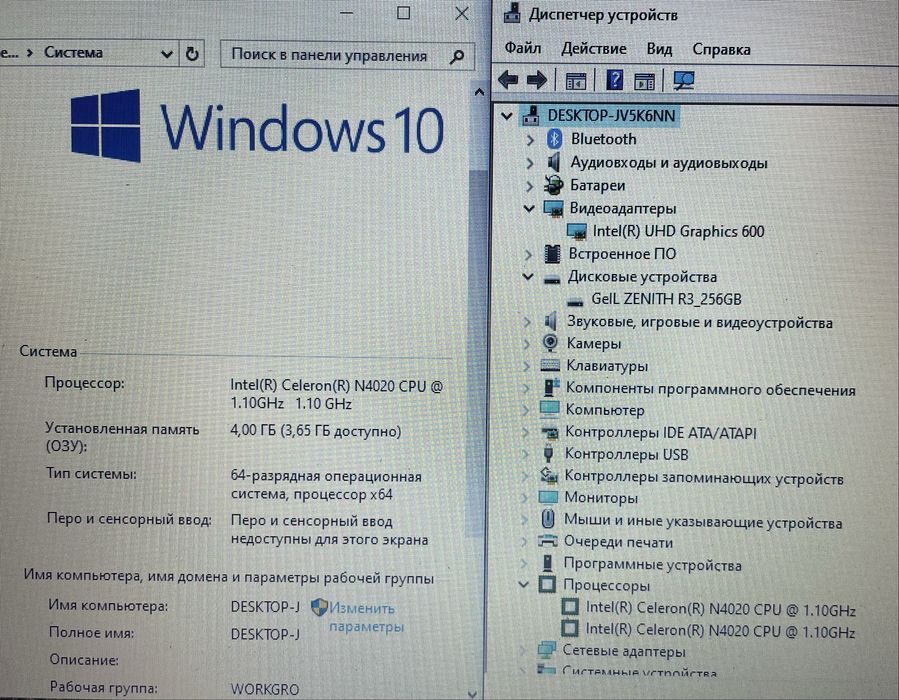Click the Процессоры chip icon

(547, 584)
